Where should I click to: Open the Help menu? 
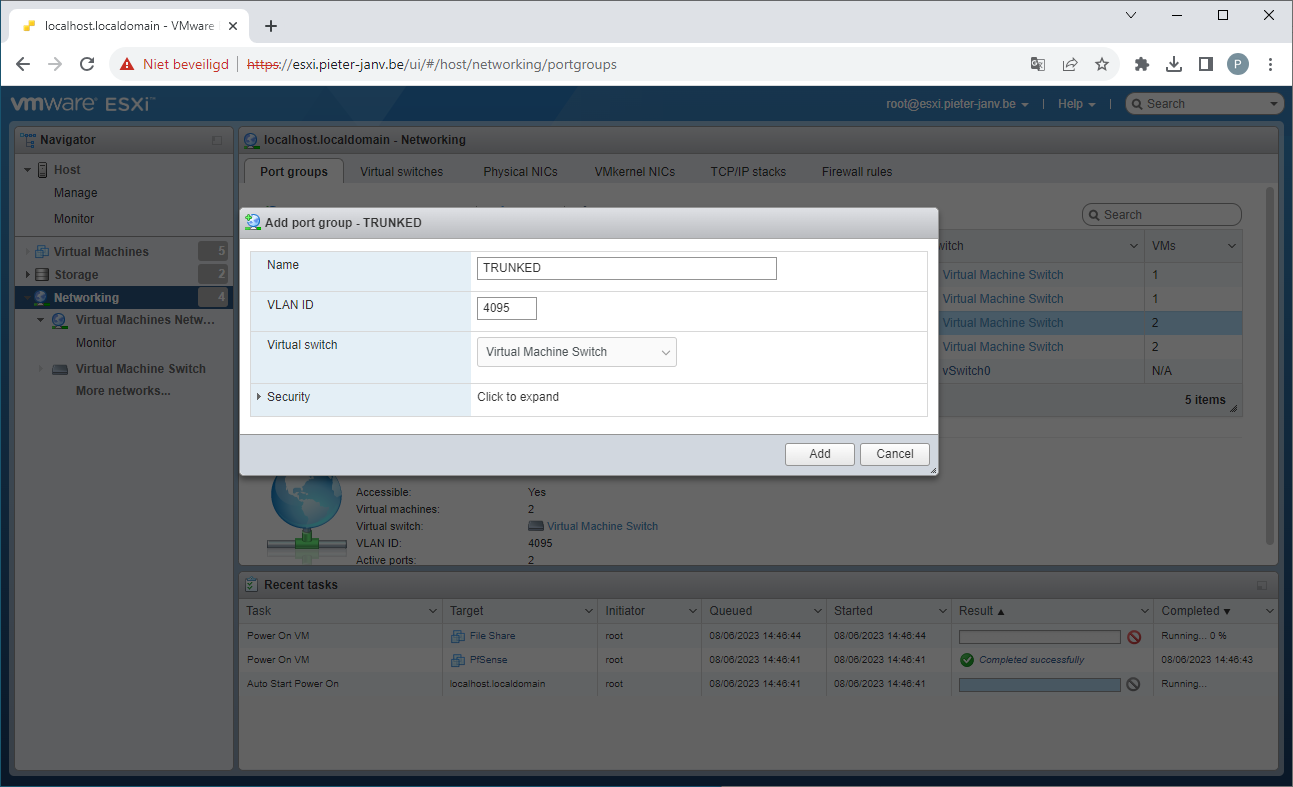click(x=1076, y=104)
